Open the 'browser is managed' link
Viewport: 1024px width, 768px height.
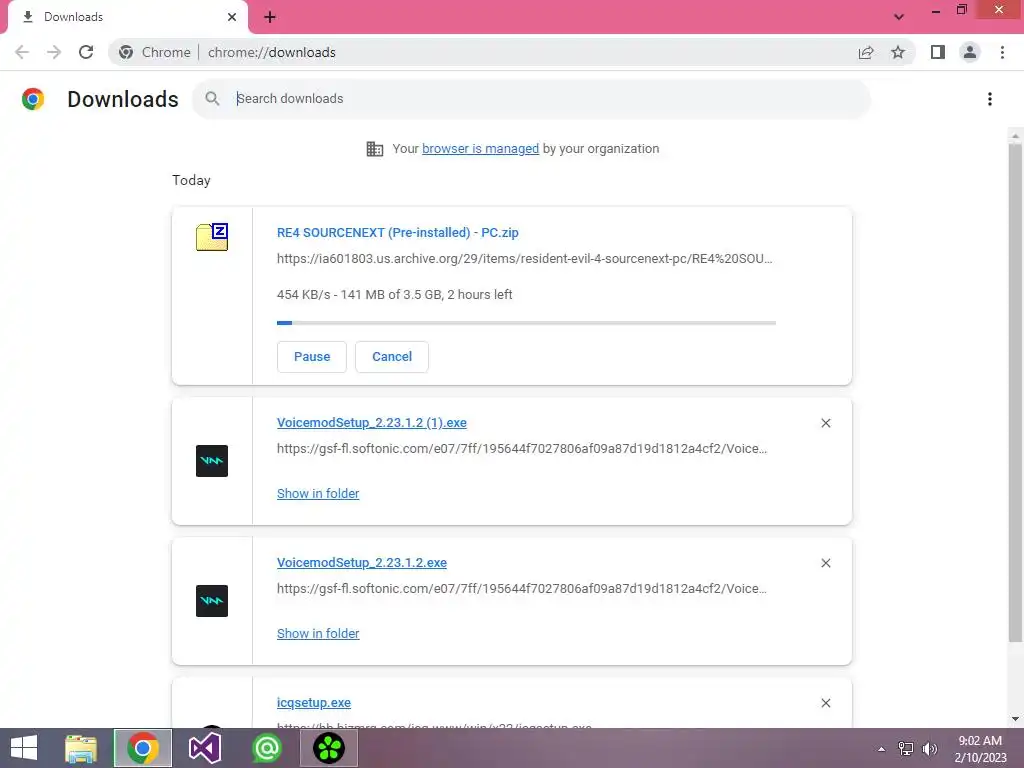coord(481,149)
